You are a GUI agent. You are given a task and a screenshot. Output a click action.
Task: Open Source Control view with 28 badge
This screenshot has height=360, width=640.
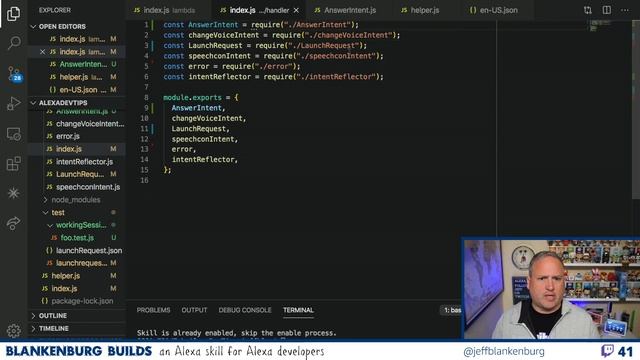tap(13, 73)
